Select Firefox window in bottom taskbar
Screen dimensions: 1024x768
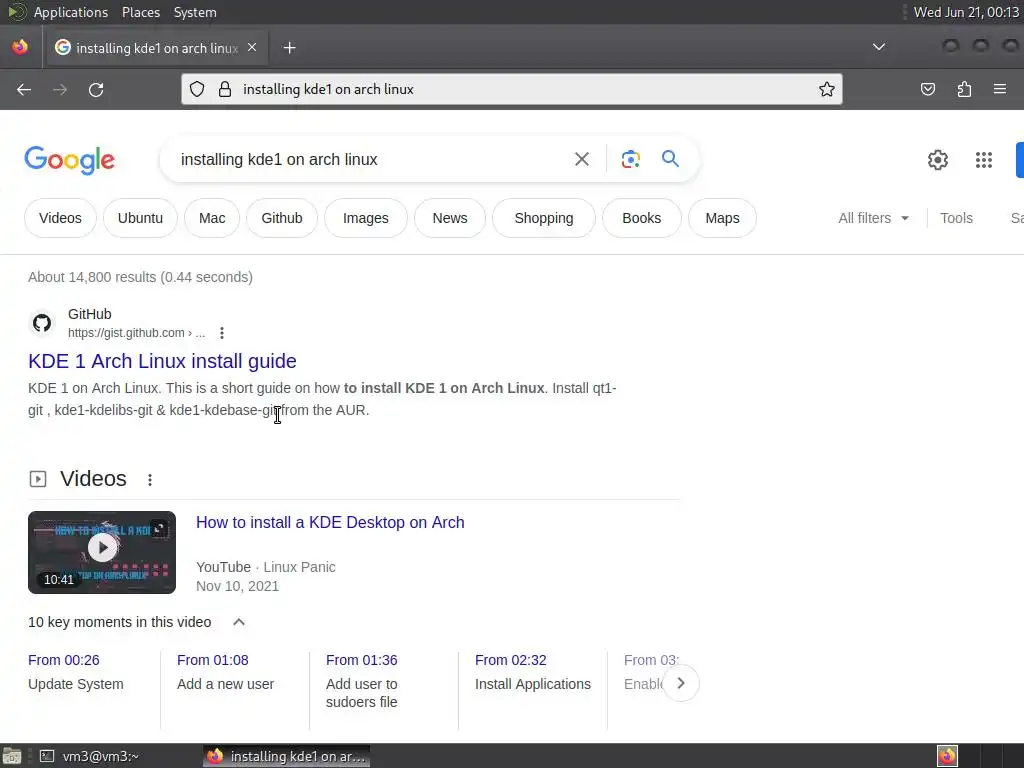(x=286, y=756)
